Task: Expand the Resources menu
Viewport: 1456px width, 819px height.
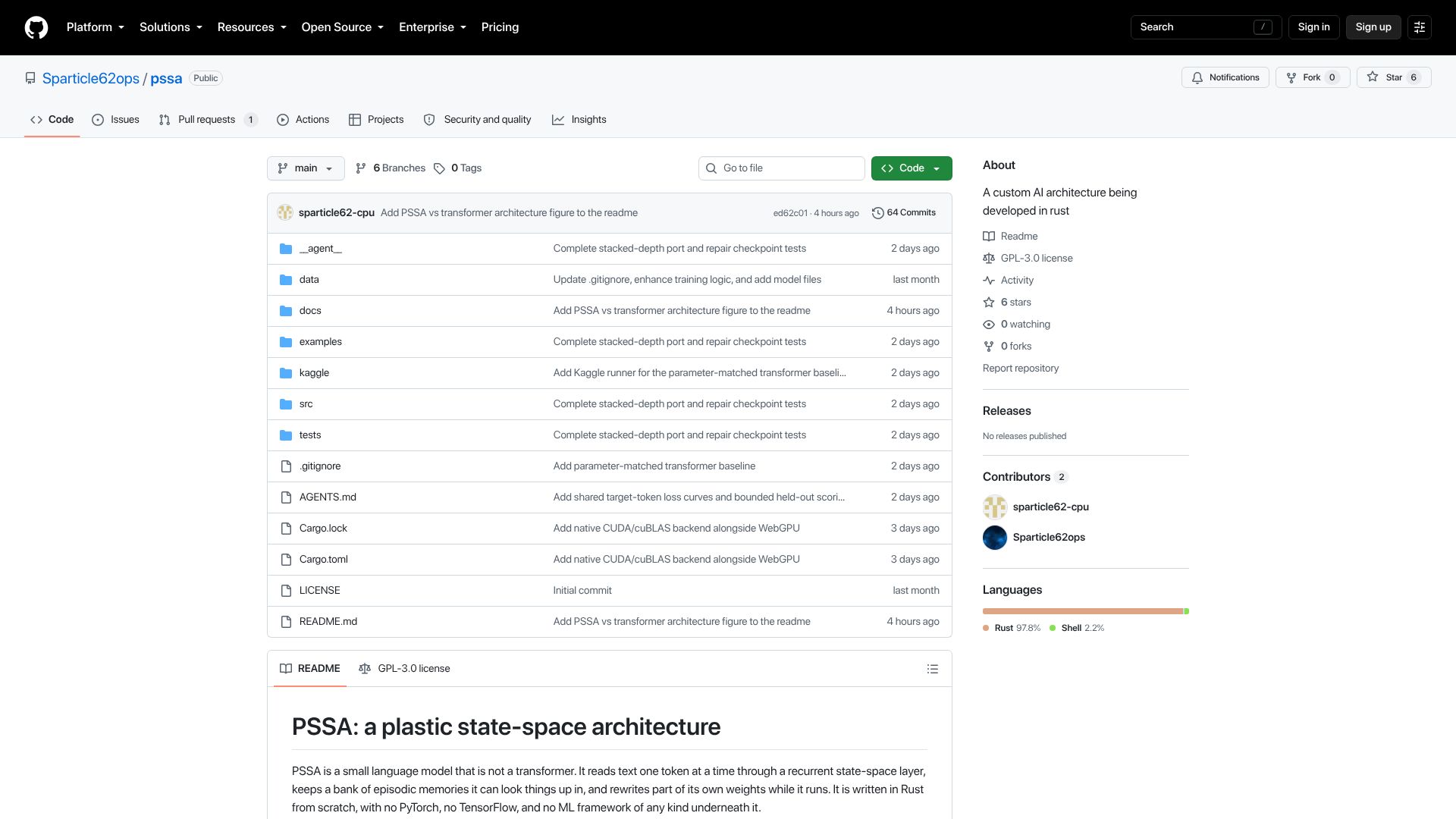Action: click(x=252, y=27)
